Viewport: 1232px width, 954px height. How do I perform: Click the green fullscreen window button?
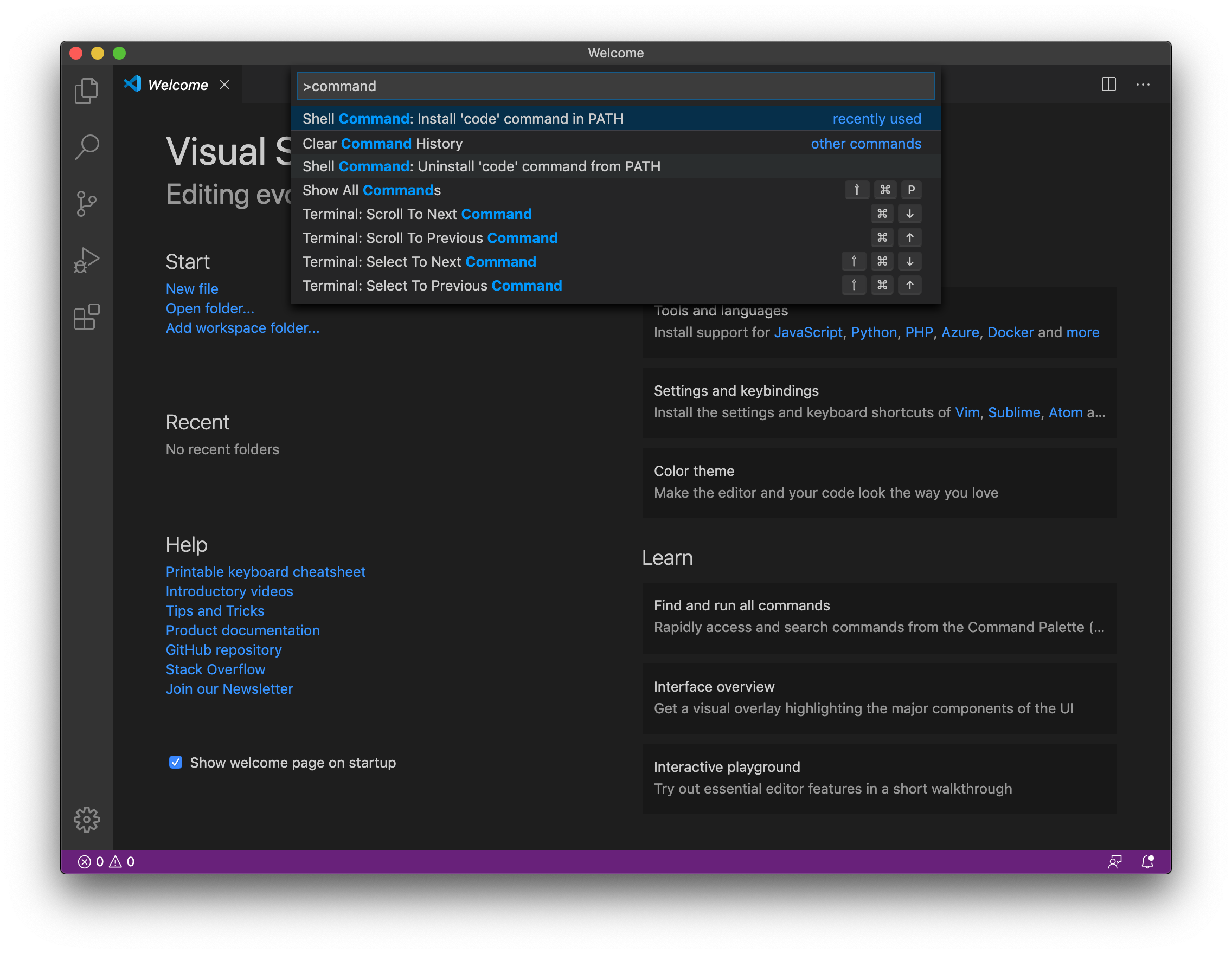point(119,53)
